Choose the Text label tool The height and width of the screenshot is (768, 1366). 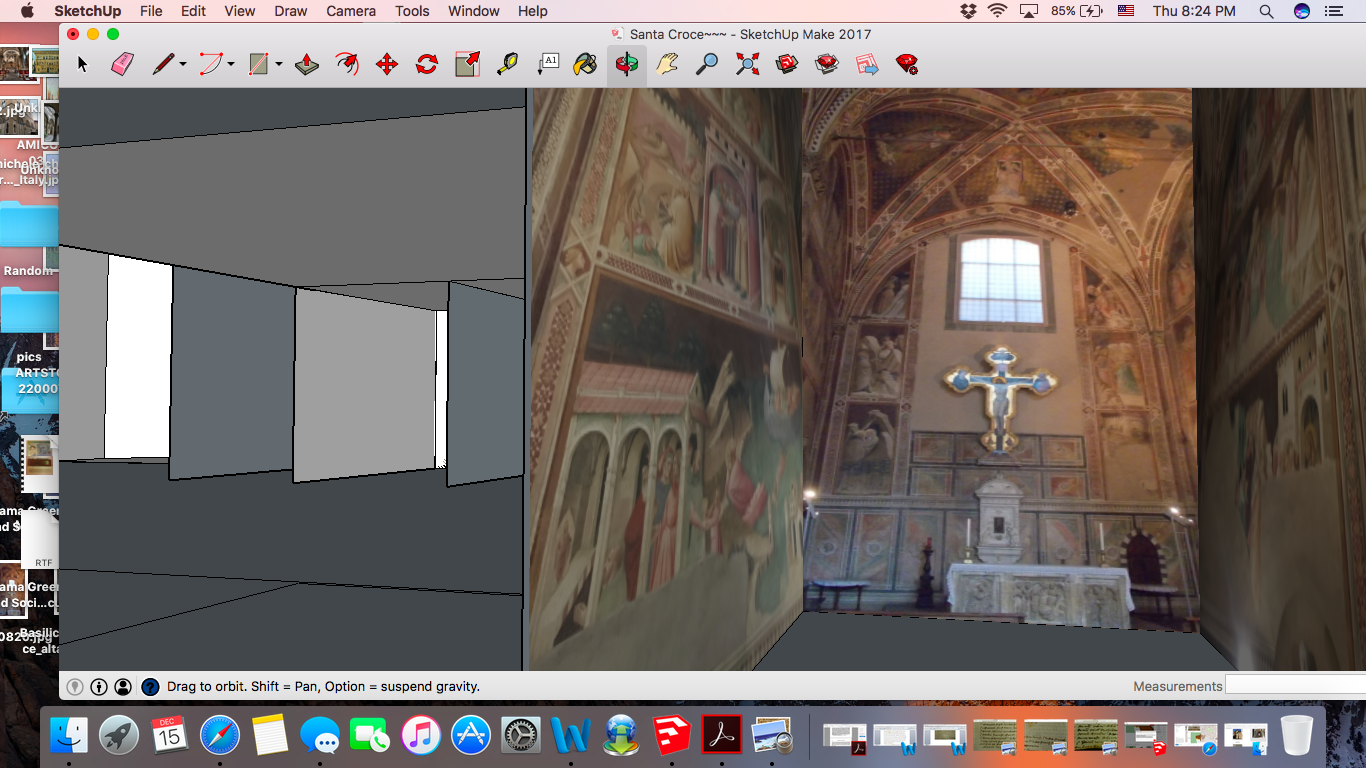coord(547,65)
